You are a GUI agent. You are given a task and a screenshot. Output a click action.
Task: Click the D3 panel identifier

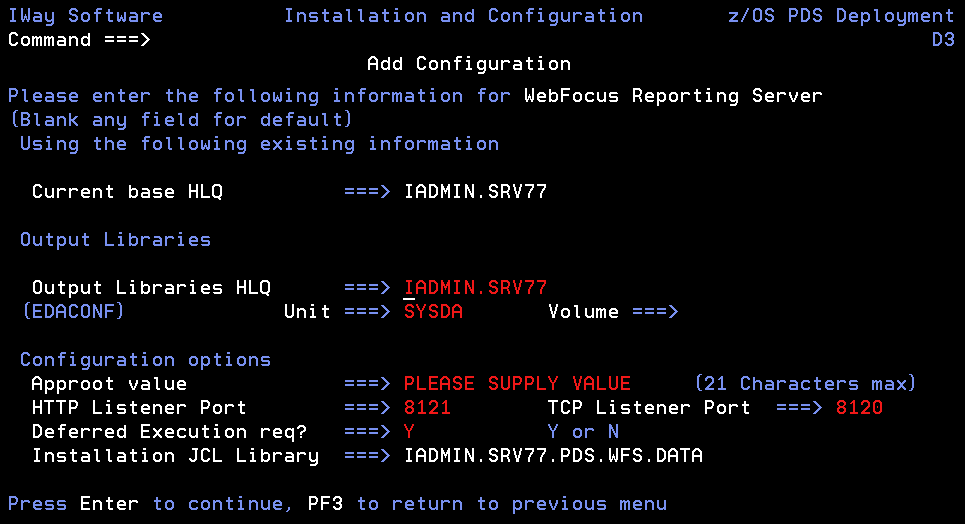click(x=943, y=40)
